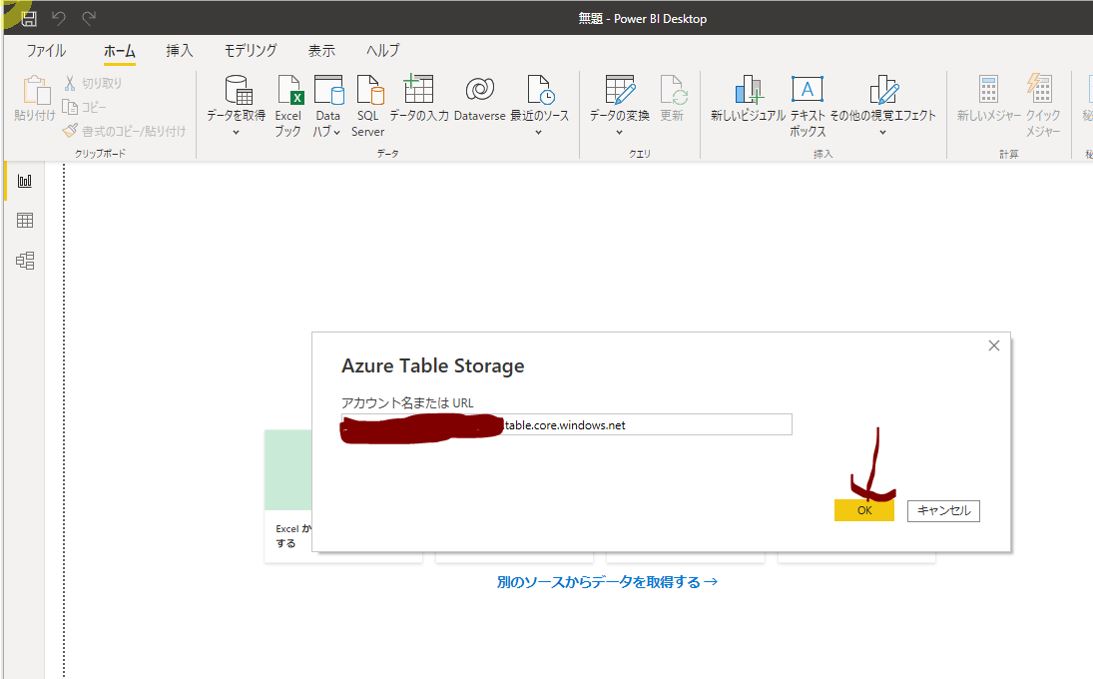Open the SQL Server data source

click(x=368, y=93)
